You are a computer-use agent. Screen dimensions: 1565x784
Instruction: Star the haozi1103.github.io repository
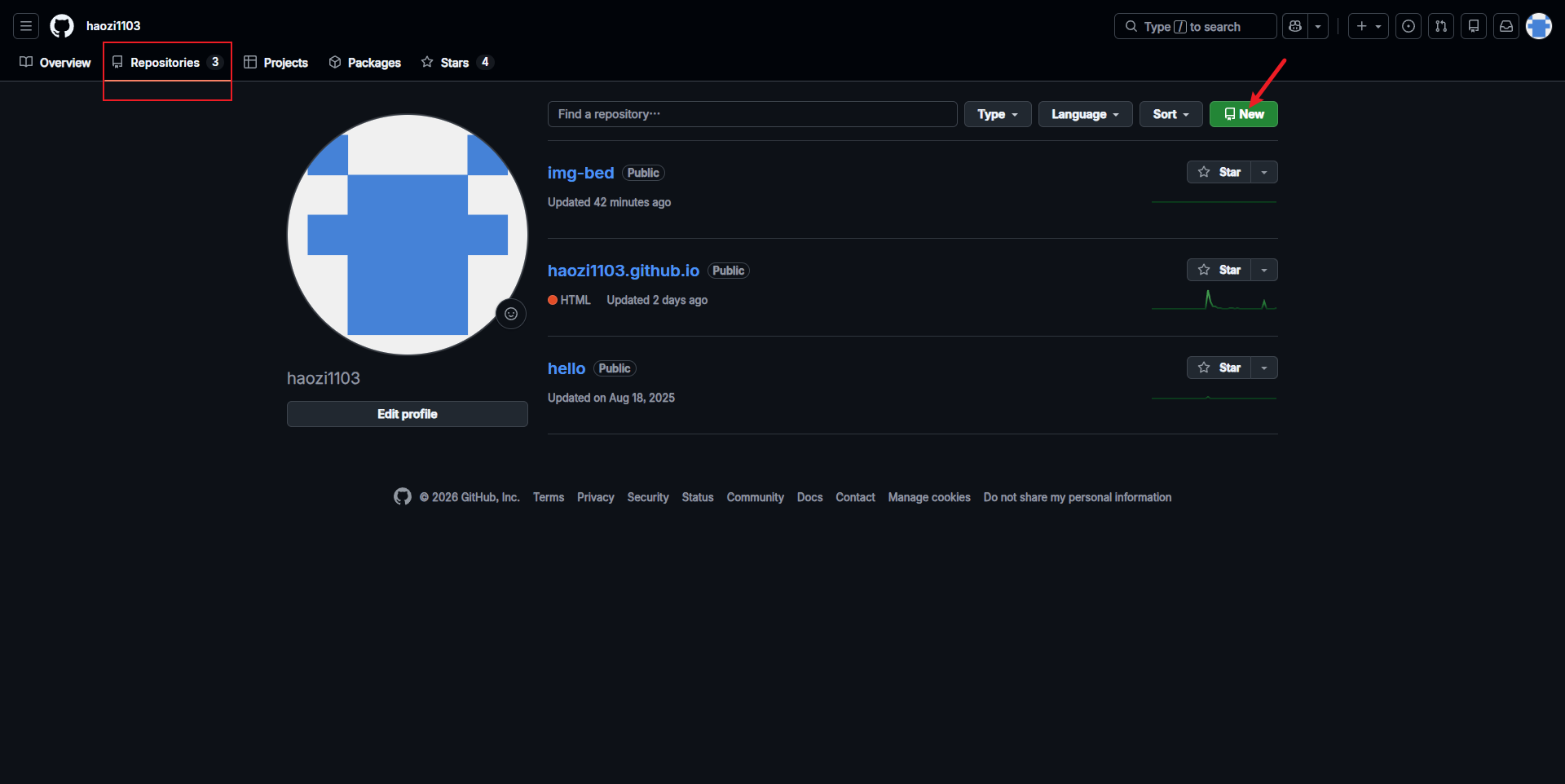[x=1219, y=270]
